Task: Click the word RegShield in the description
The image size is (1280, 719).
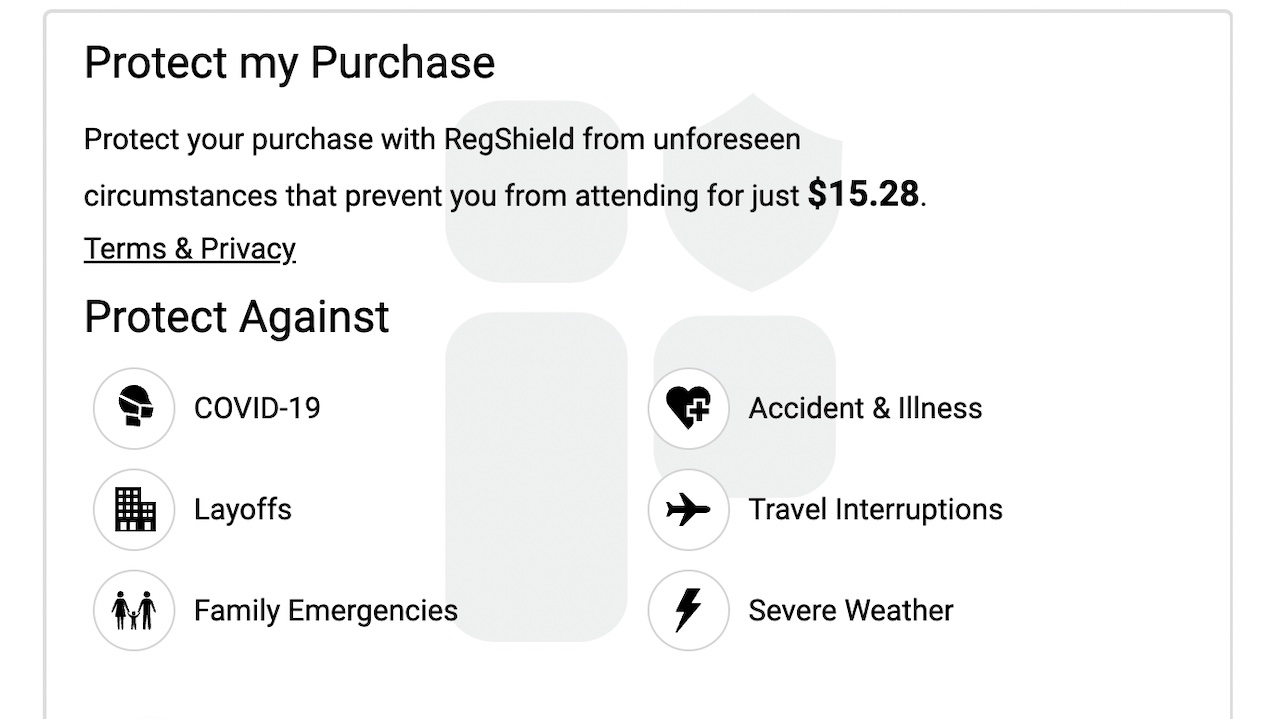Action: pos(510,139)
